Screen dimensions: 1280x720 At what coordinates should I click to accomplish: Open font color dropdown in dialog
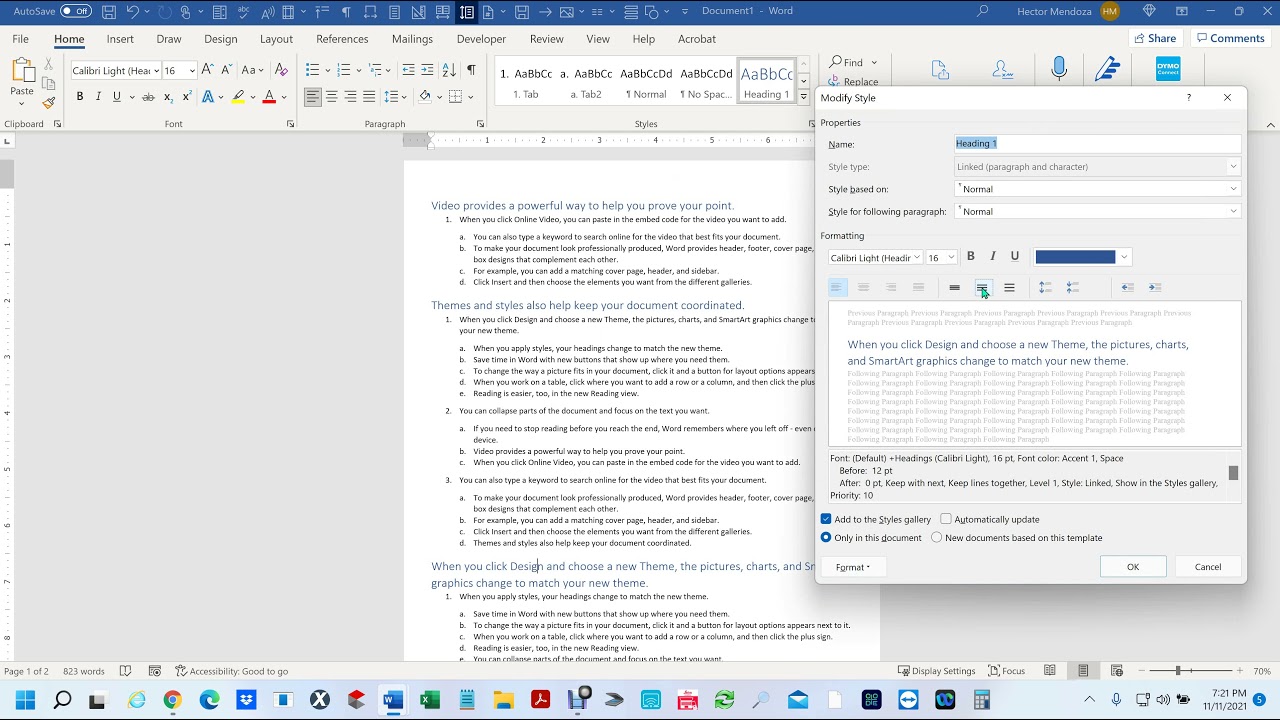point(1124,257)
